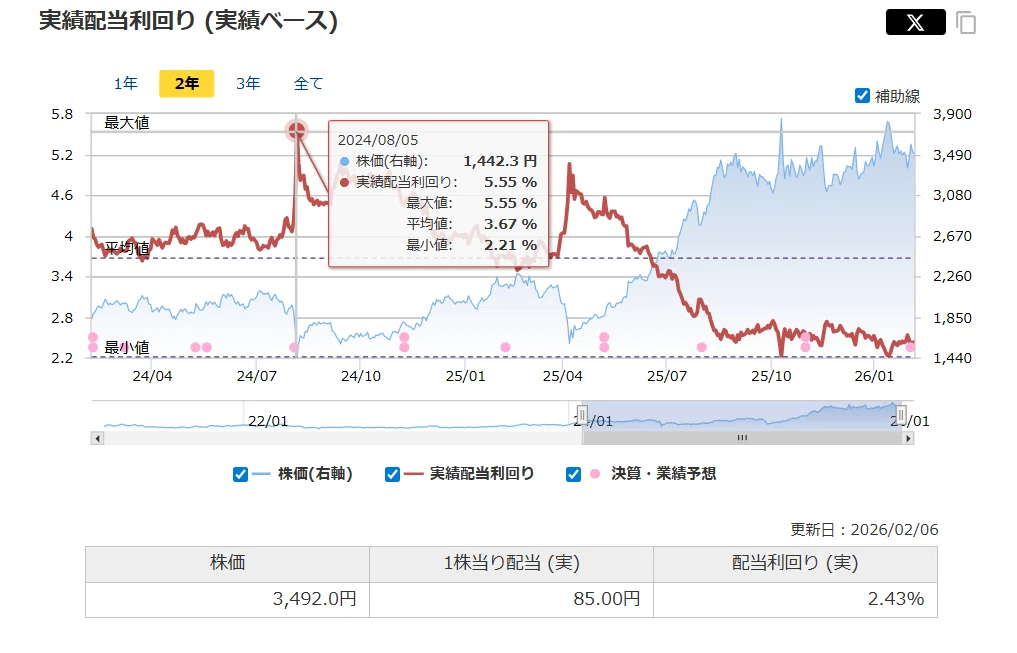The height and width of the screenshot is (653, 1017).
Task: Click the 平均値 guide line label
Action: tap(127, 248)
